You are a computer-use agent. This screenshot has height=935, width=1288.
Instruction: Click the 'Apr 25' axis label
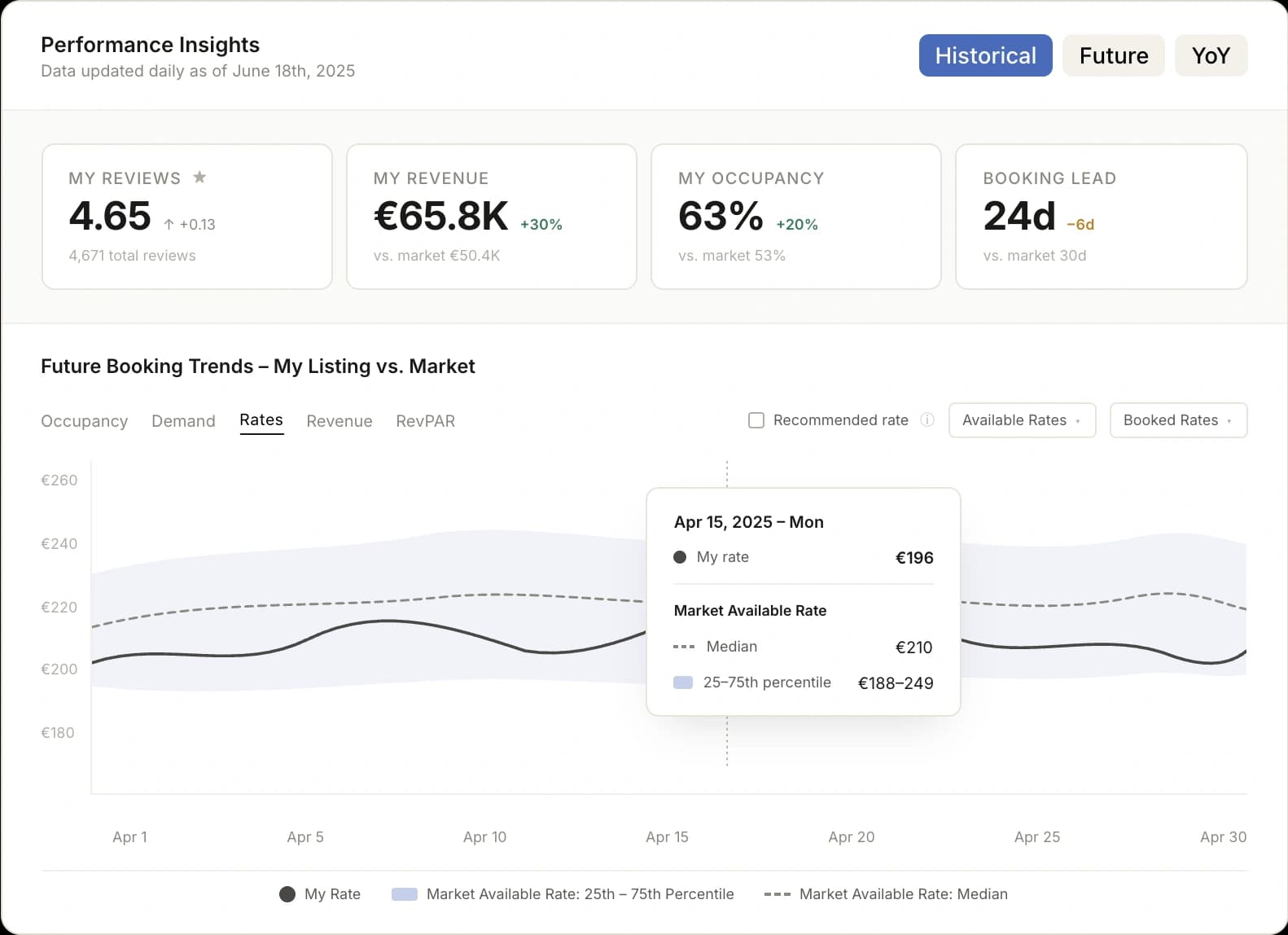click(x=1037, y=836)
